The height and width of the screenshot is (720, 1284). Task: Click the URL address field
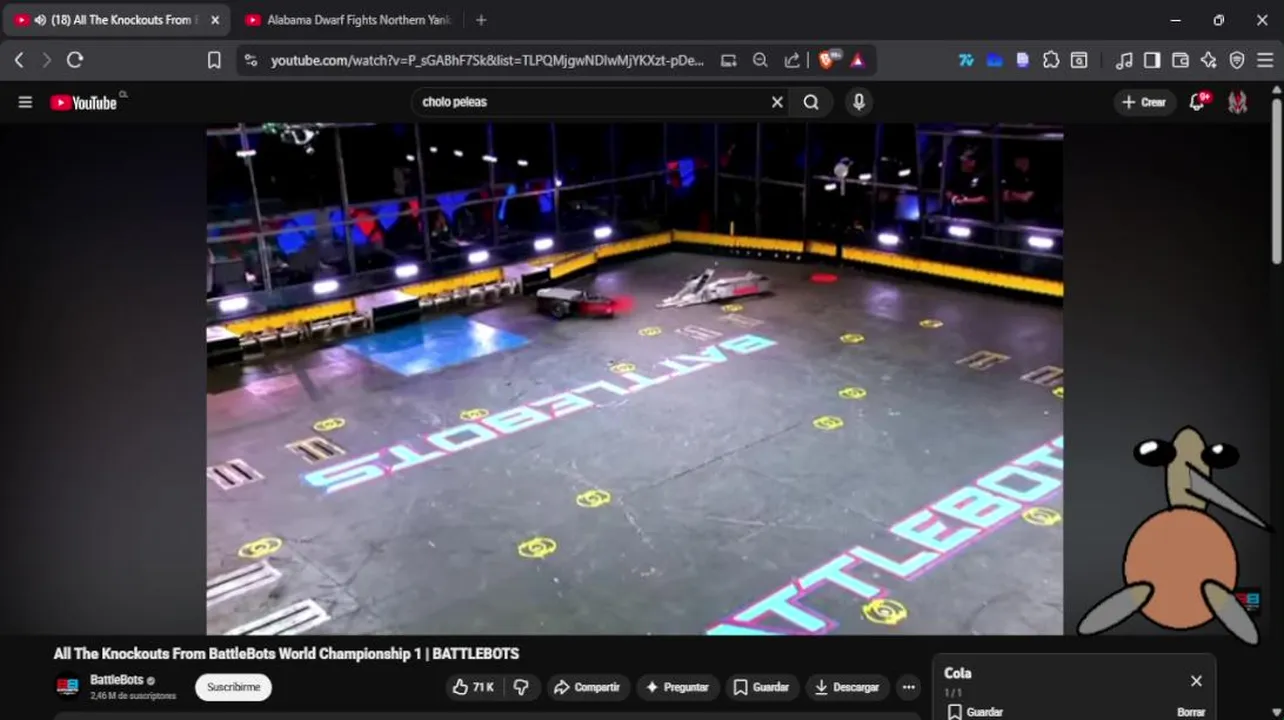487,60
